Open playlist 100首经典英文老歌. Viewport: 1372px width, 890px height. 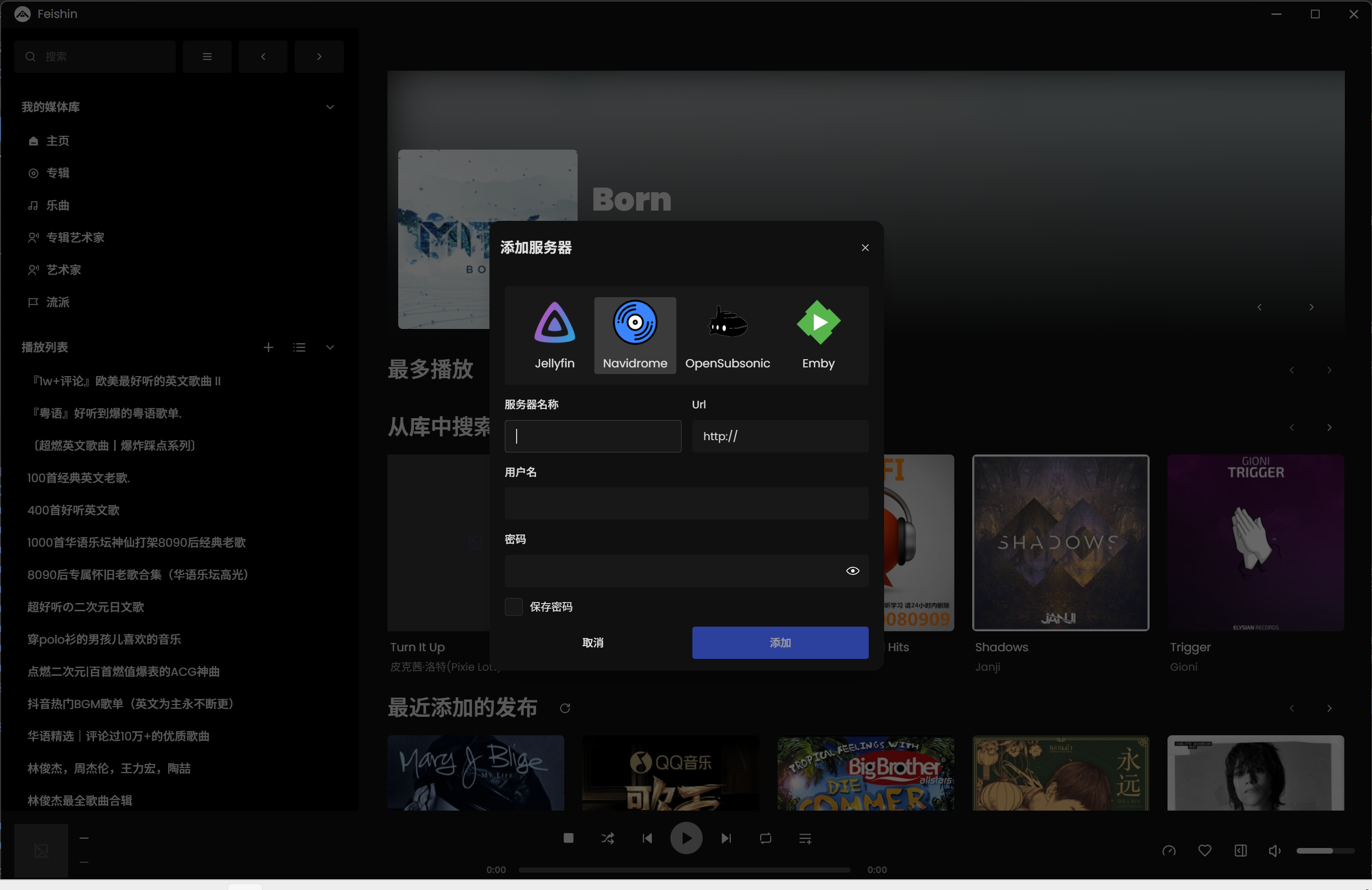78,478
